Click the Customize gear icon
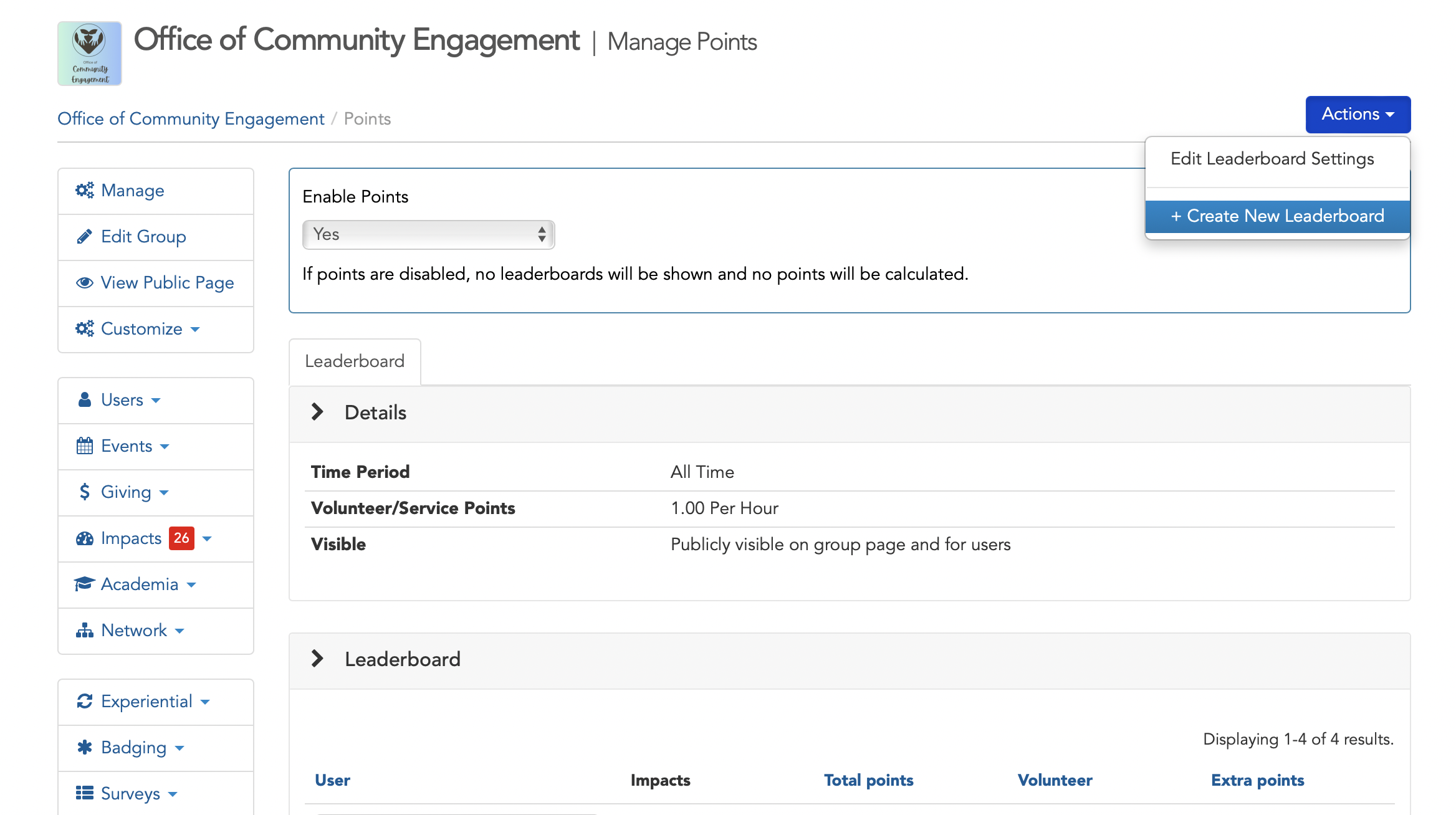1456x815 pixels. tap(84, 328)
